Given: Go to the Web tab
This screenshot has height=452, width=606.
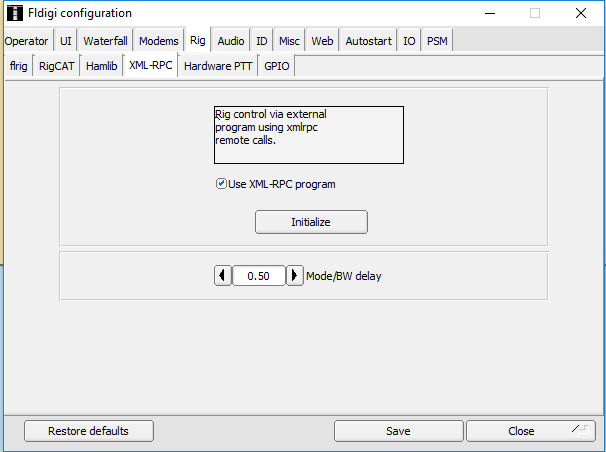Looking at the screenshot, I should pos(322,41).
